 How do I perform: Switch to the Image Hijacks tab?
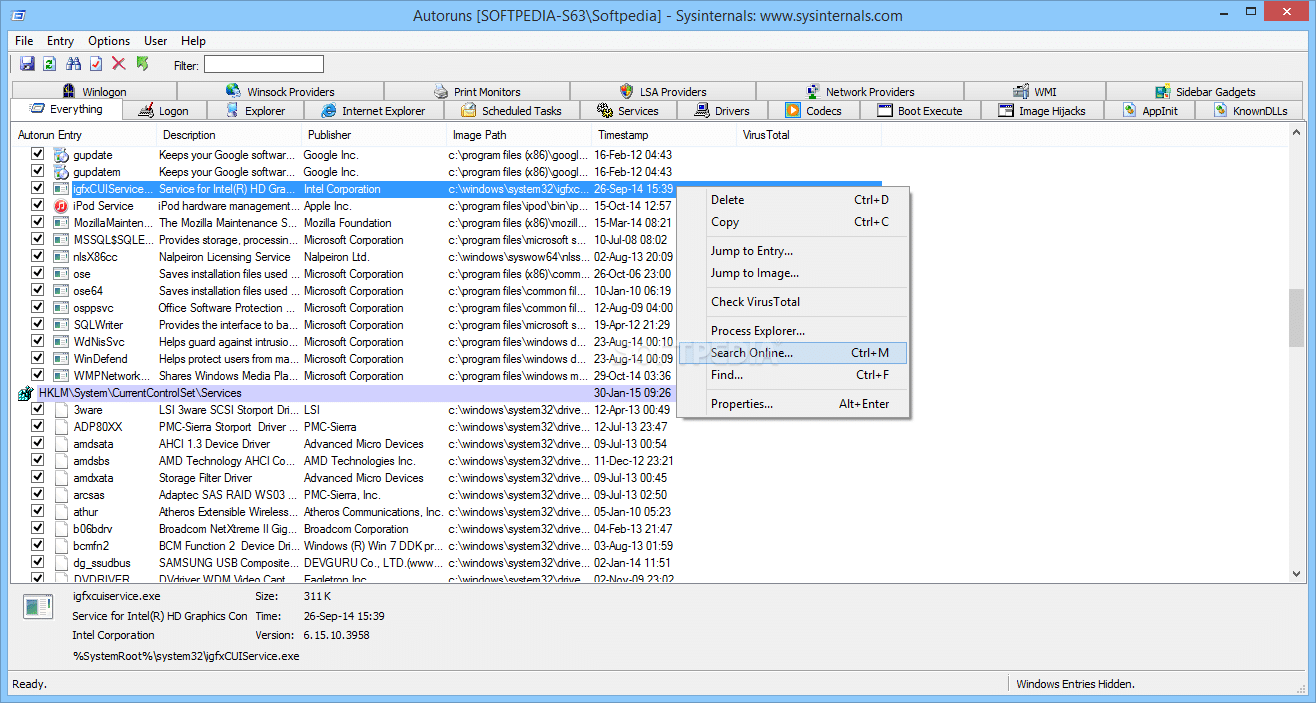(1042, 111)
